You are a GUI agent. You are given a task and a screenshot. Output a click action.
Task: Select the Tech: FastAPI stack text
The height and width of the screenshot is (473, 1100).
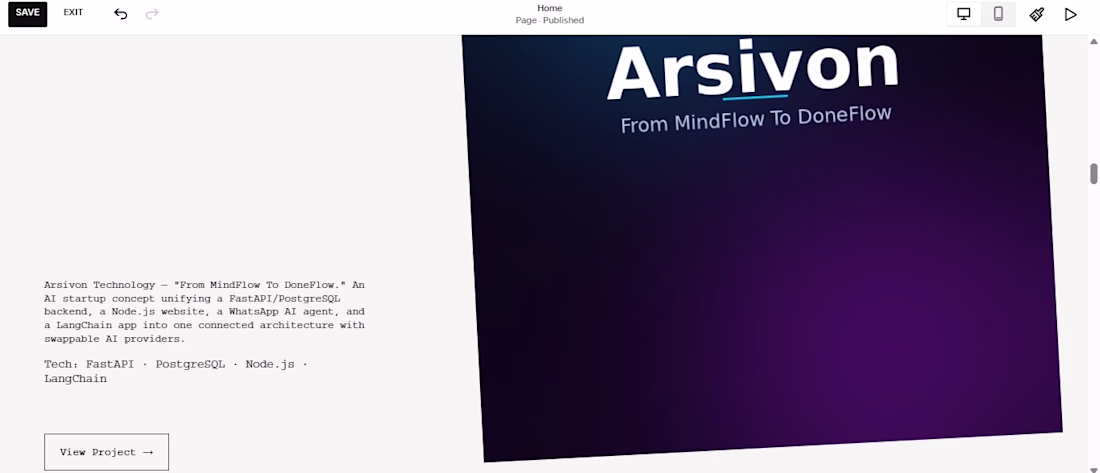pos(175,371)
